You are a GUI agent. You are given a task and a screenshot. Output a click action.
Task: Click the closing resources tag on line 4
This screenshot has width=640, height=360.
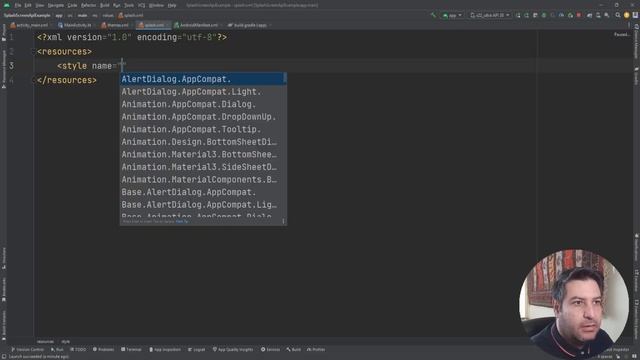click(67, 80)
